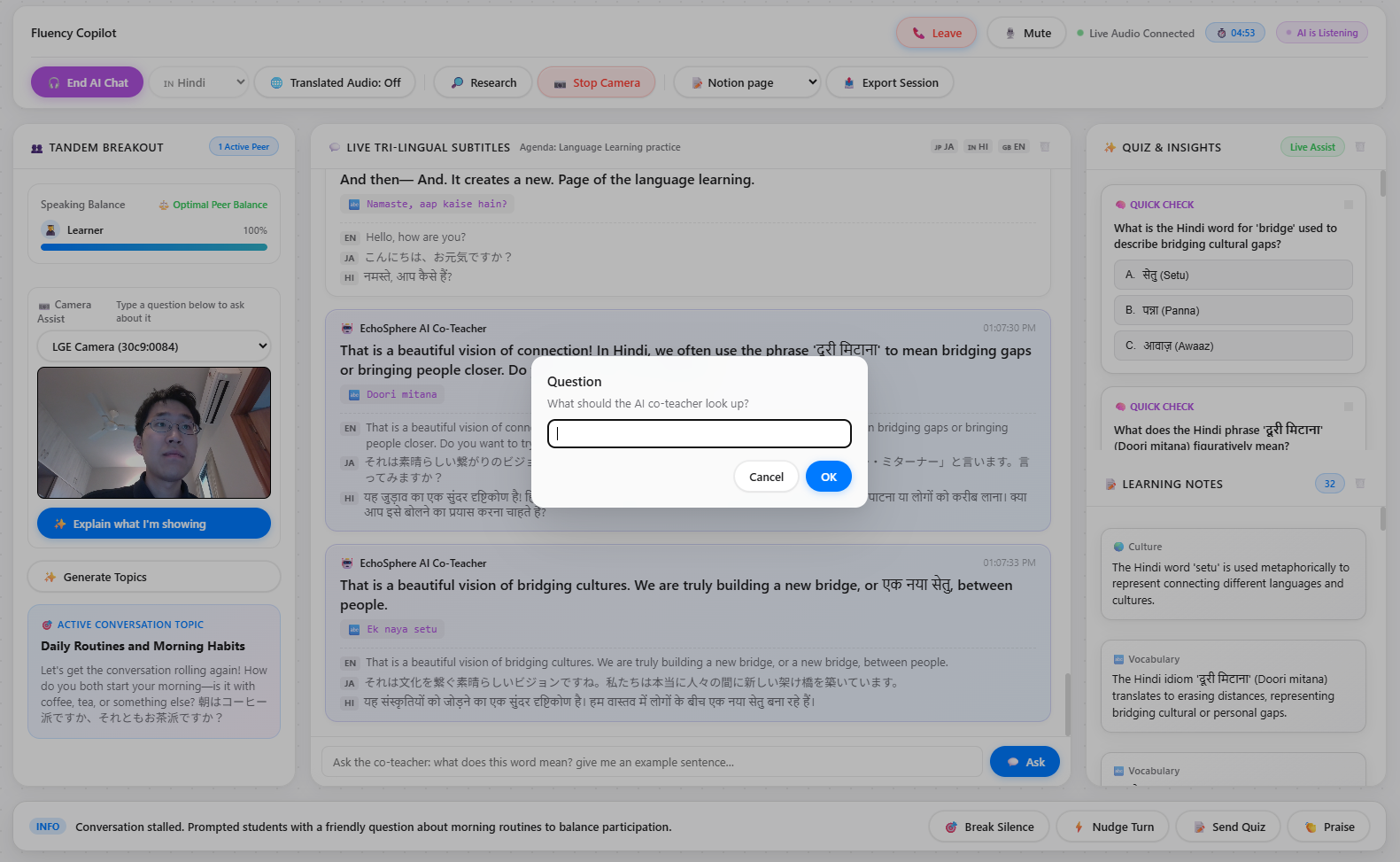Viewport: 1400px width, 862px height.
Task: Click the Live Tri-lingual Subtitles speech icon
Action: pyautogui.click(x=334, y=147)
